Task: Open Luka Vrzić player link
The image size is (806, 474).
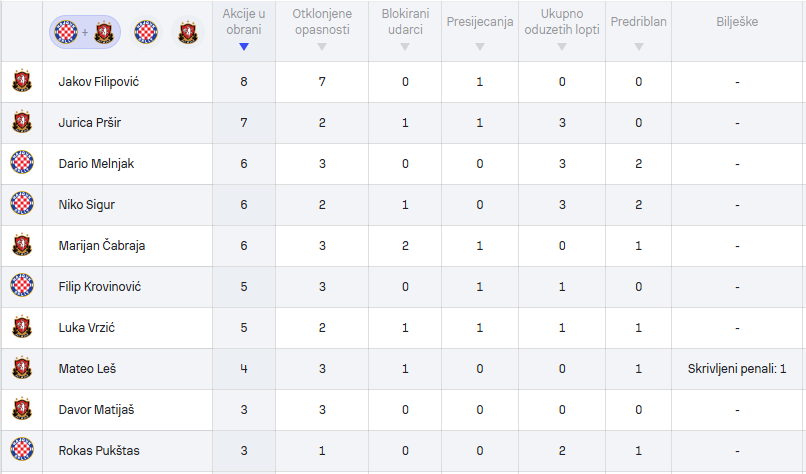Action: tap(86, 327)
